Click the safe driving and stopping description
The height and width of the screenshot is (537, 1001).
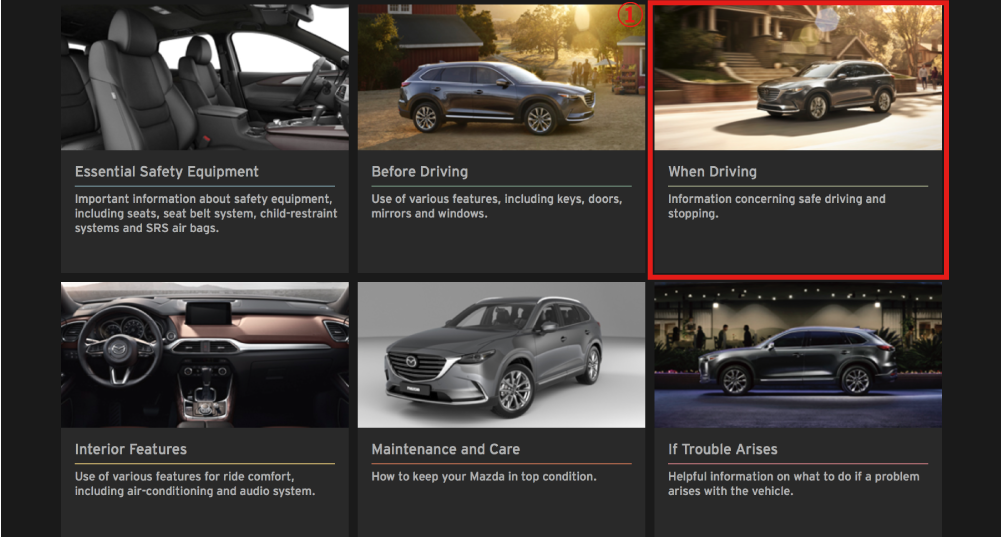776,206
